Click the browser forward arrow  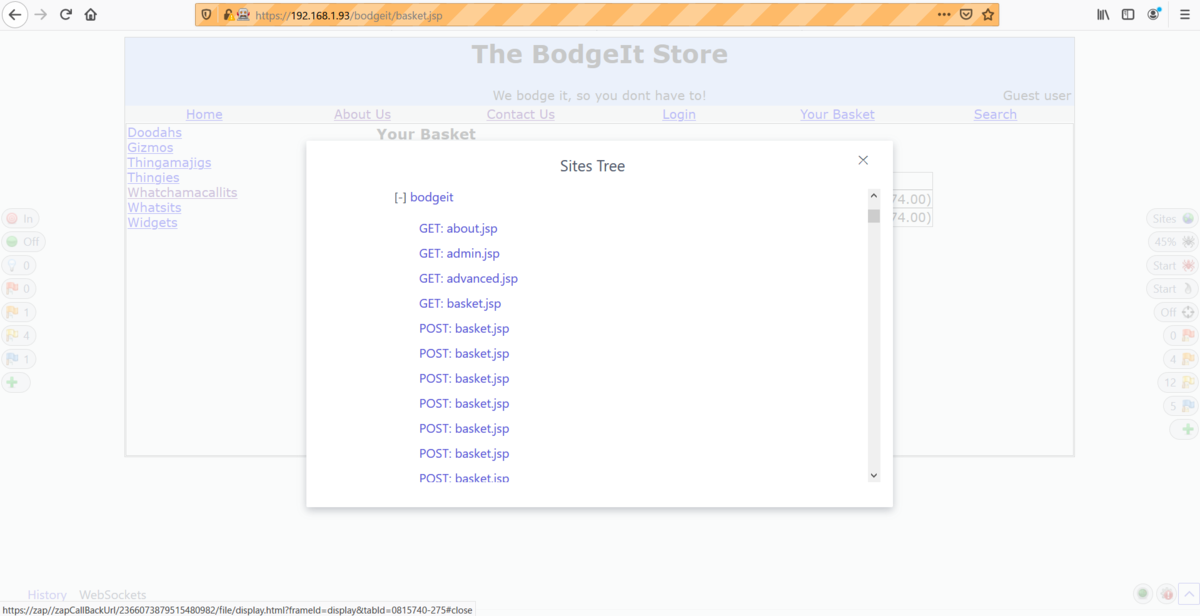[x=41, y=15]
